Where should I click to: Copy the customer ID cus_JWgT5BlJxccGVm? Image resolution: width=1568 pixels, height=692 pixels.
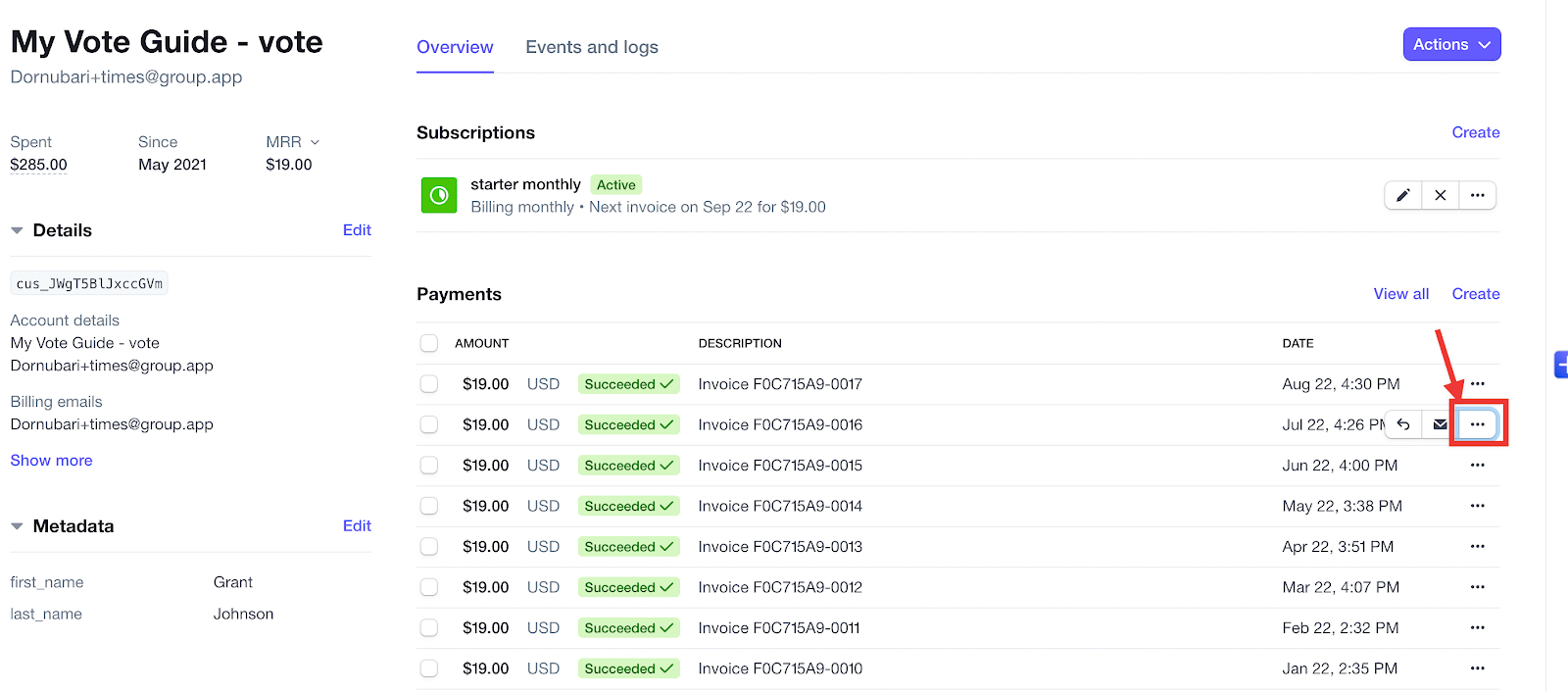pyautogui.click(x=89, y=283)
